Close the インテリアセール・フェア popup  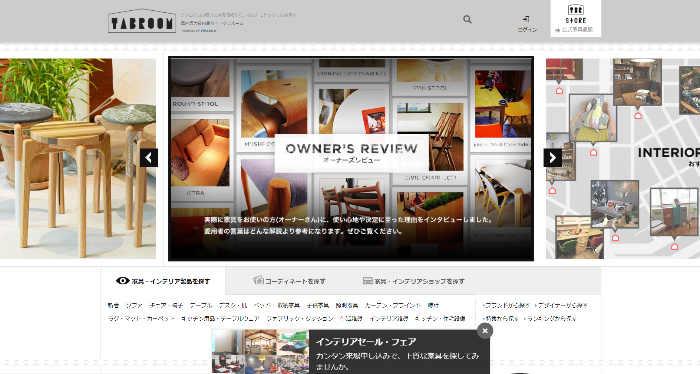[x=485, y=331]
